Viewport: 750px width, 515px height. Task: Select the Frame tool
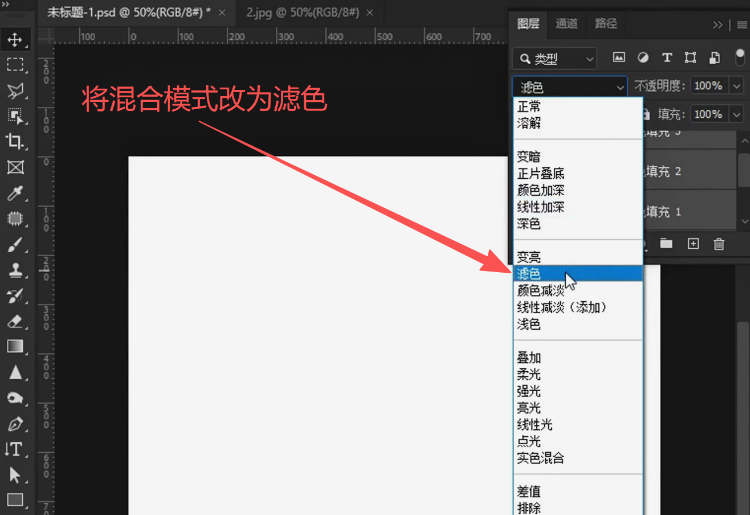15,167
